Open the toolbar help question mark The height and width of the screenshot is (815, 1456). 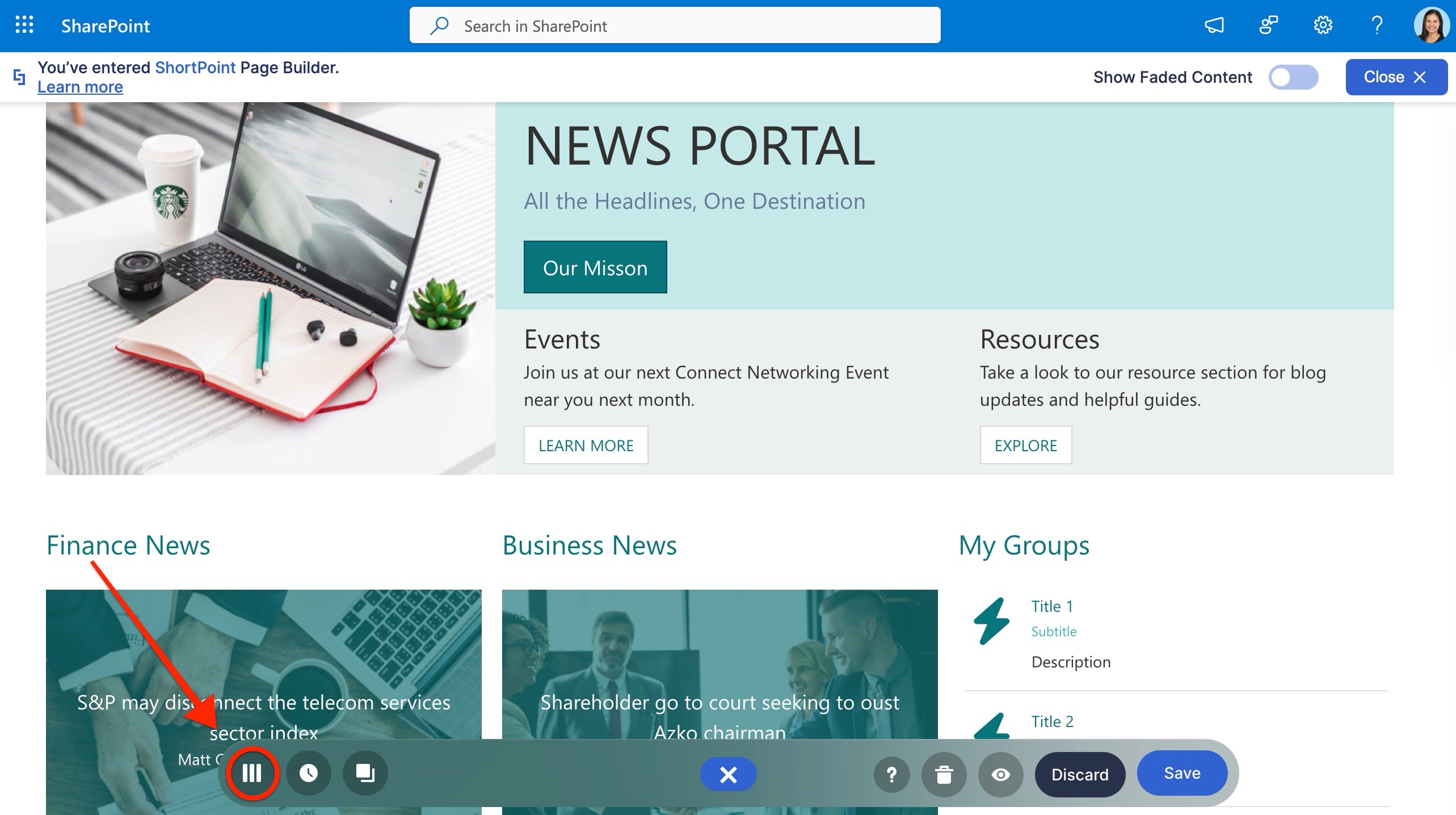891,775
